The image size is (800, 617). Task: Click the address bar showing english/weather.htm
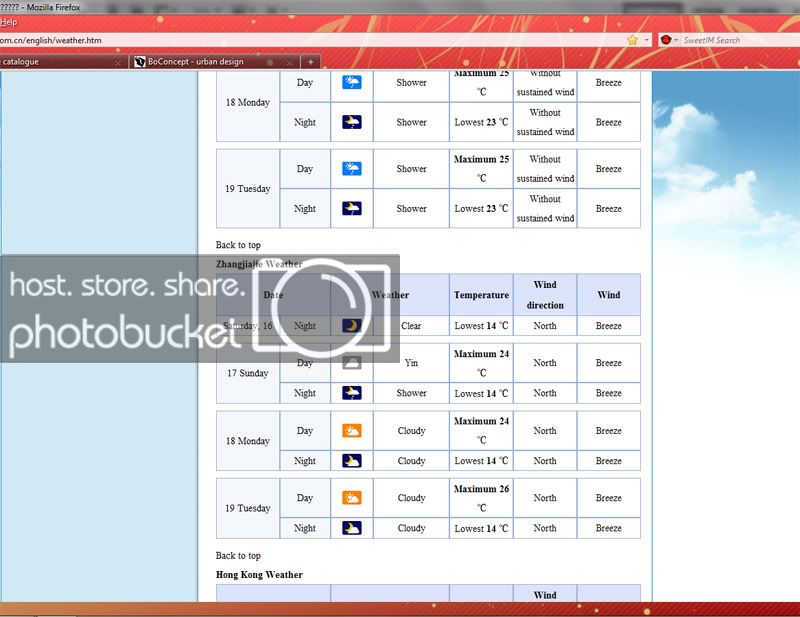(x=311, y=40)
